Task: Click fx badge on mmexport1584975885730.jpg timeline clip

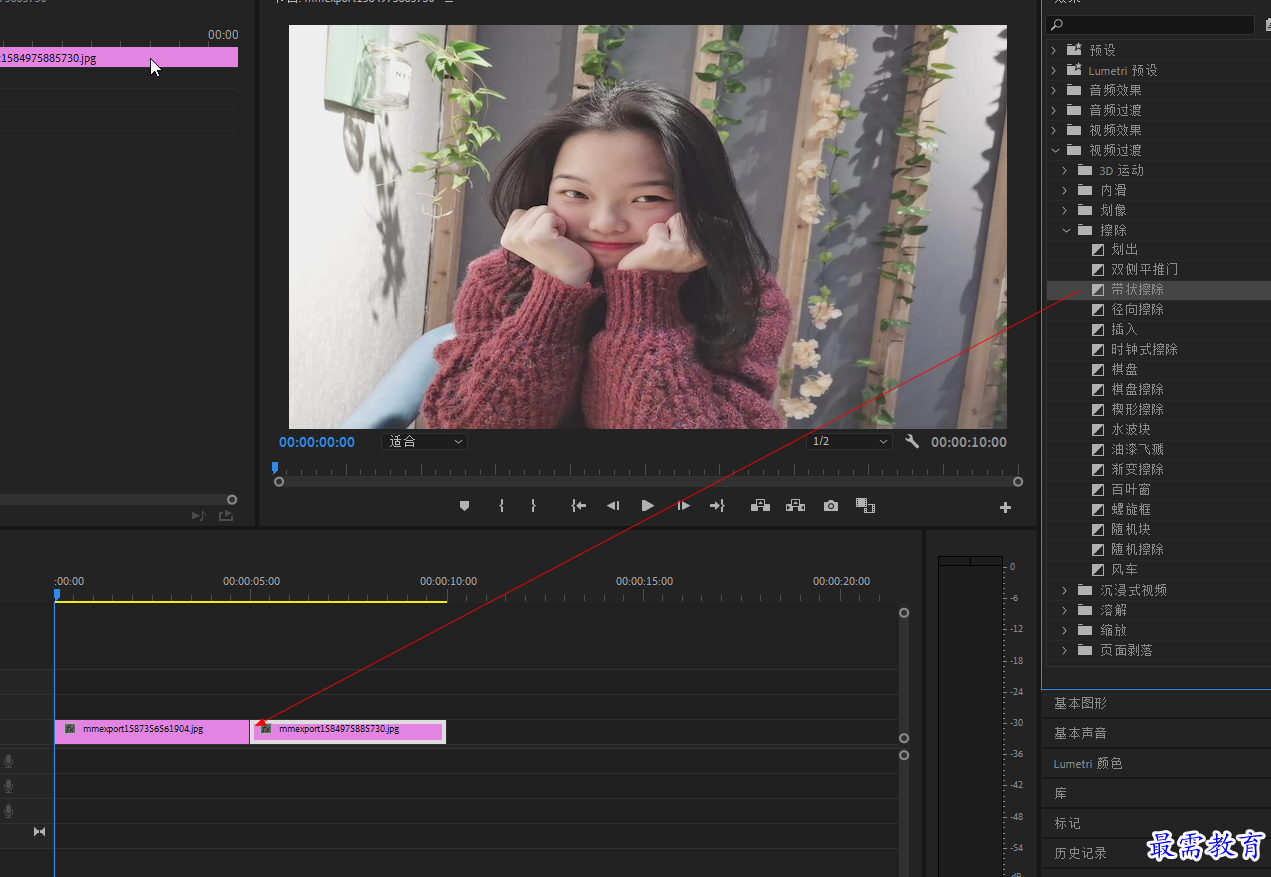Action: point(266,729)
